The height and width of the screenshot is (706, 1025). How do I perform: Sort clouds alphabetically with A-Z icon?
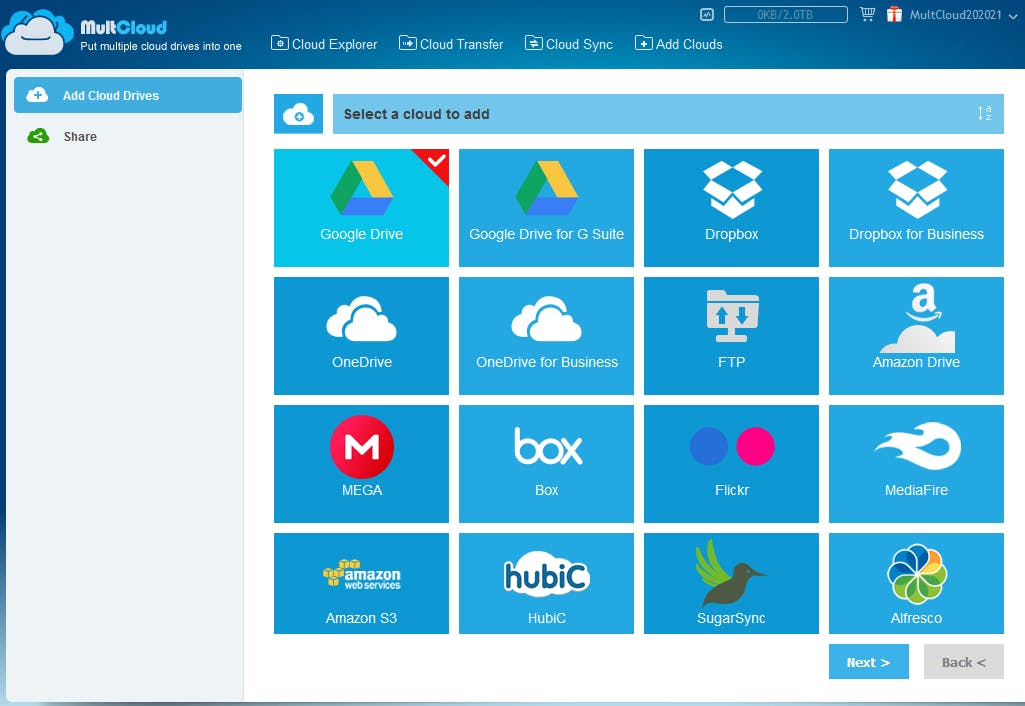pos(984,113)
